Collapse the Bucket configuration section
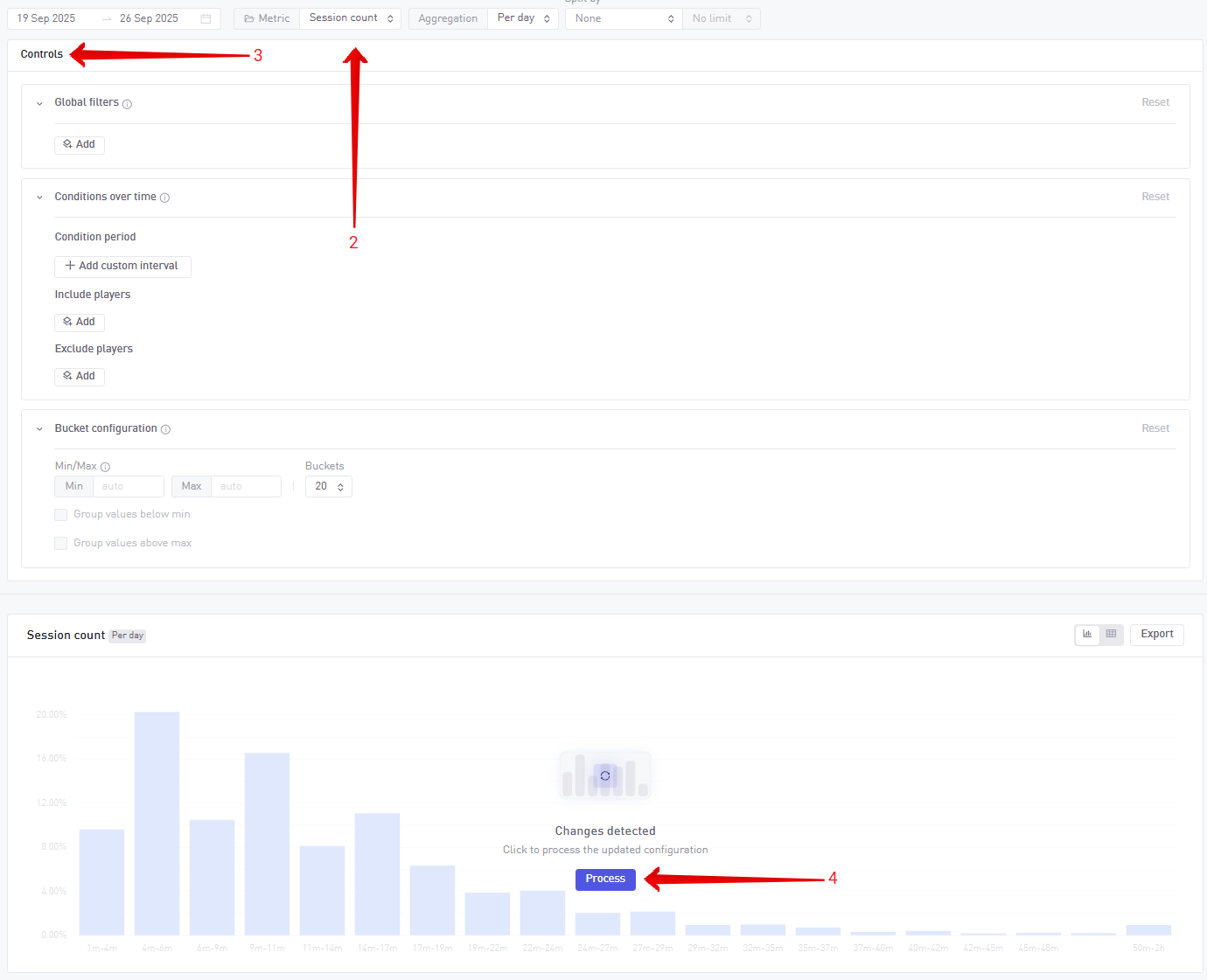This screenshot has width=1207, height=980. [39, 429]
